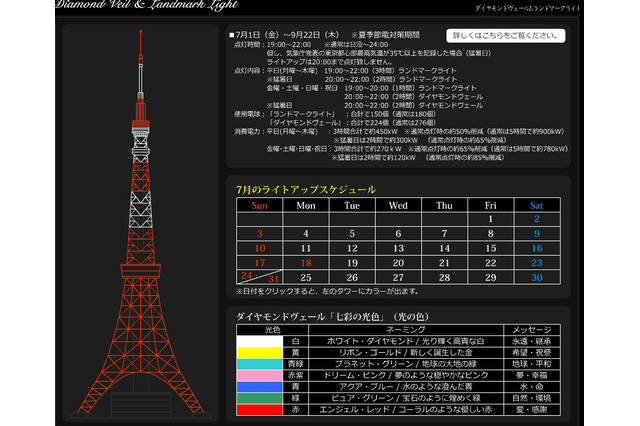
Task: Choose date 27 in the calendar
Action: [398, 278]
